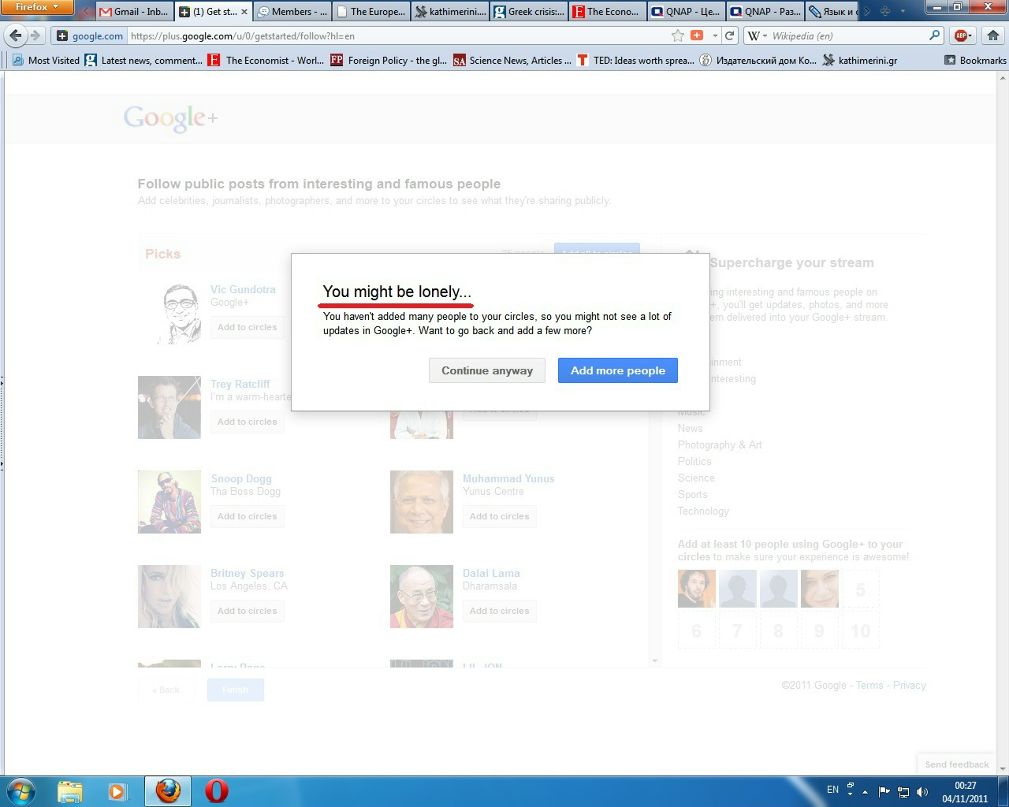The height and width of the screenshot is (807, 1009).
Task: Click the red Google +1 share icon in address bar
Action: click(697, 35)
